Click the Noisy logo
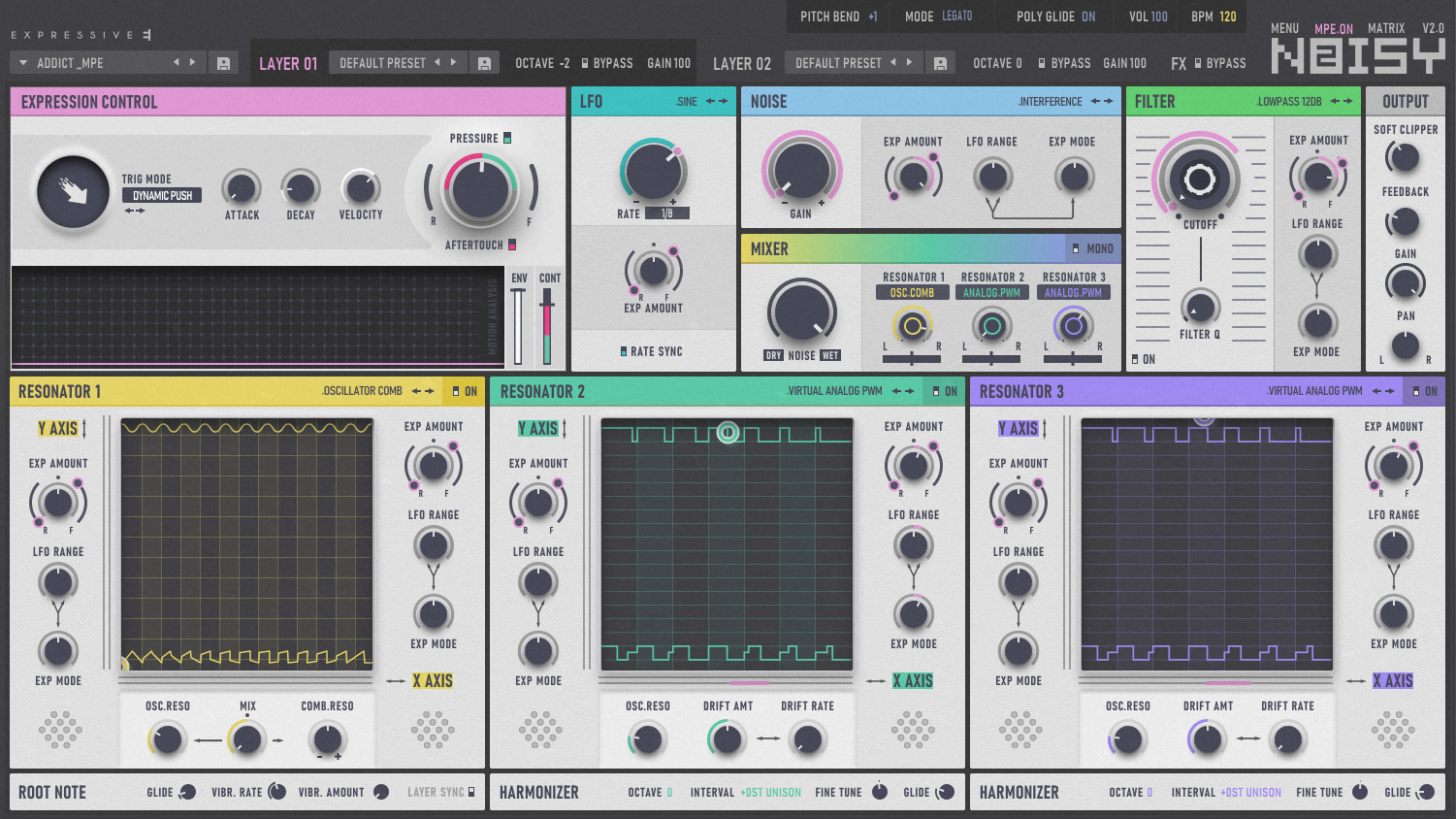This screenshot has width=1456, height=819. coord(1357,57)
